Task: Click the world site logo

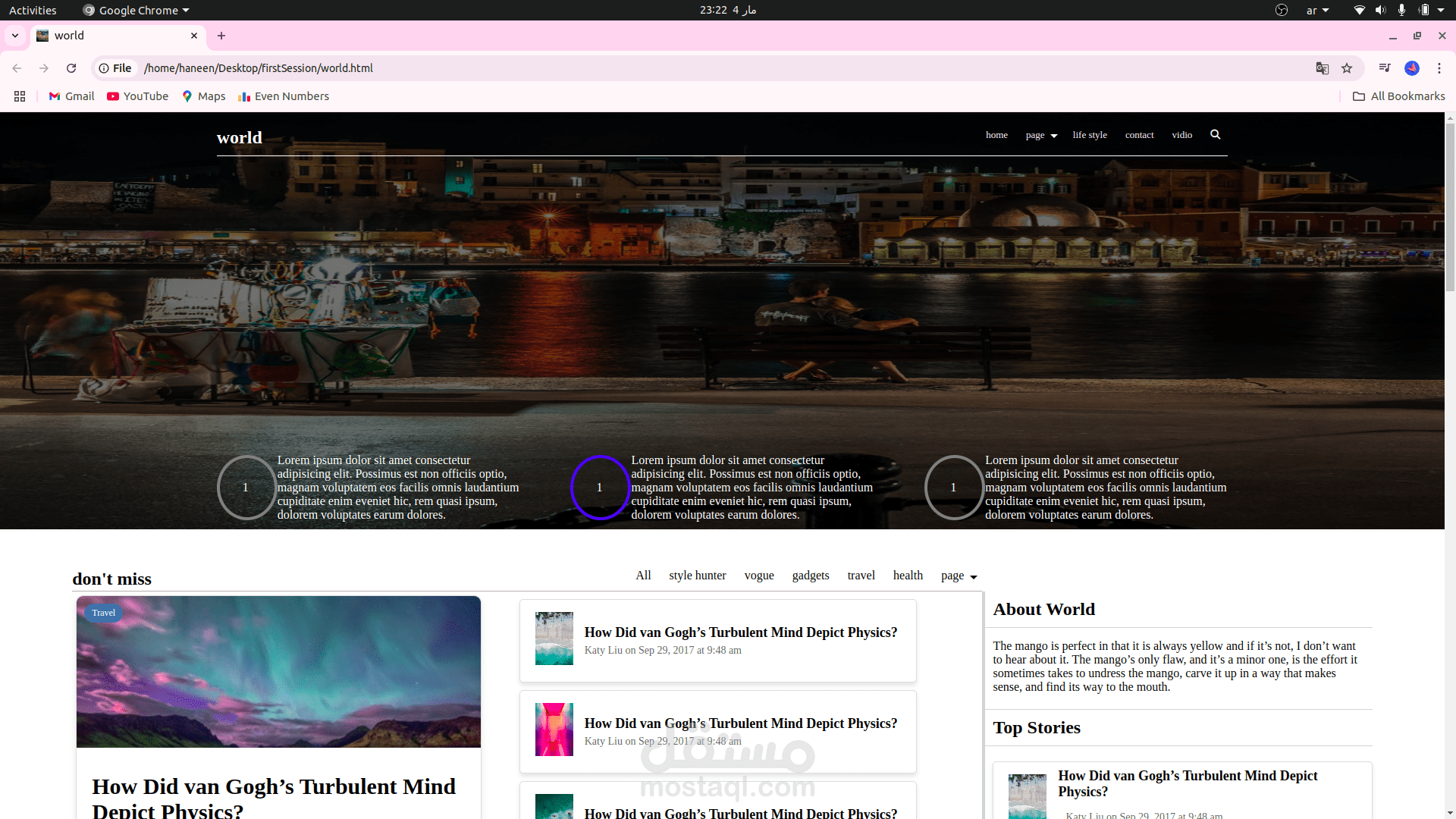Action: point(240,137)
